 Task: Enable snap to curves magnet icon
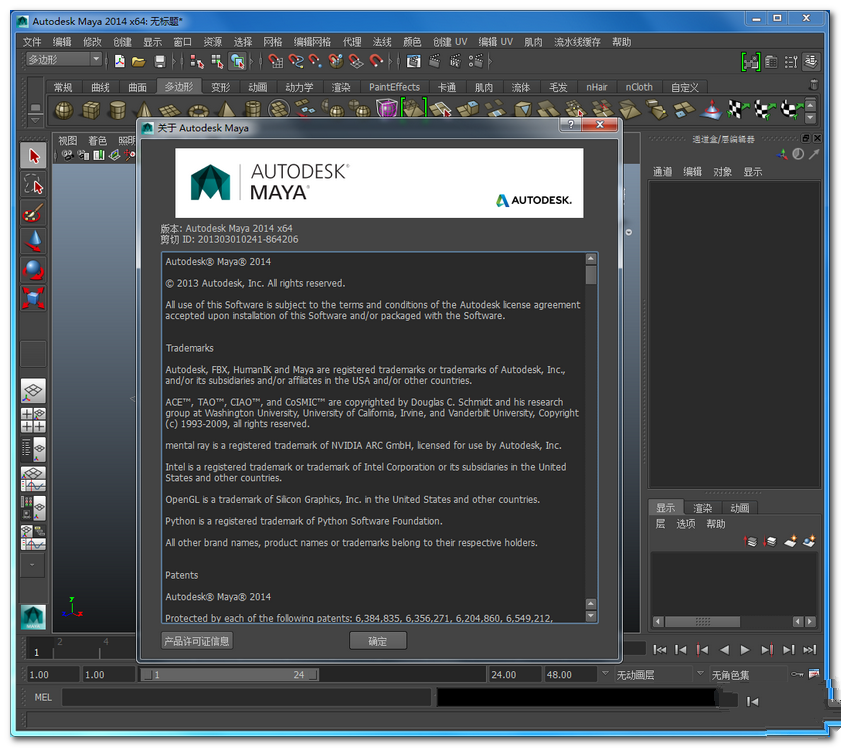296,62
